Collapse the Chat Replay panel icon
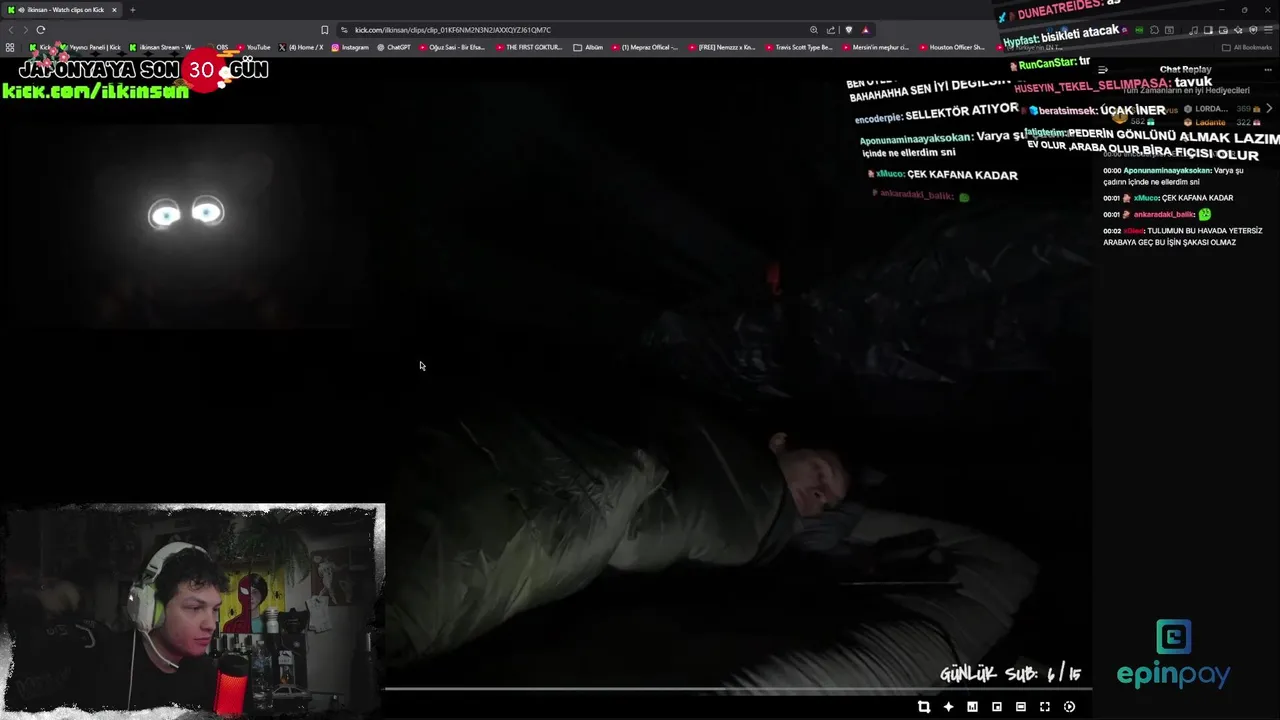 click(1103, 70)
